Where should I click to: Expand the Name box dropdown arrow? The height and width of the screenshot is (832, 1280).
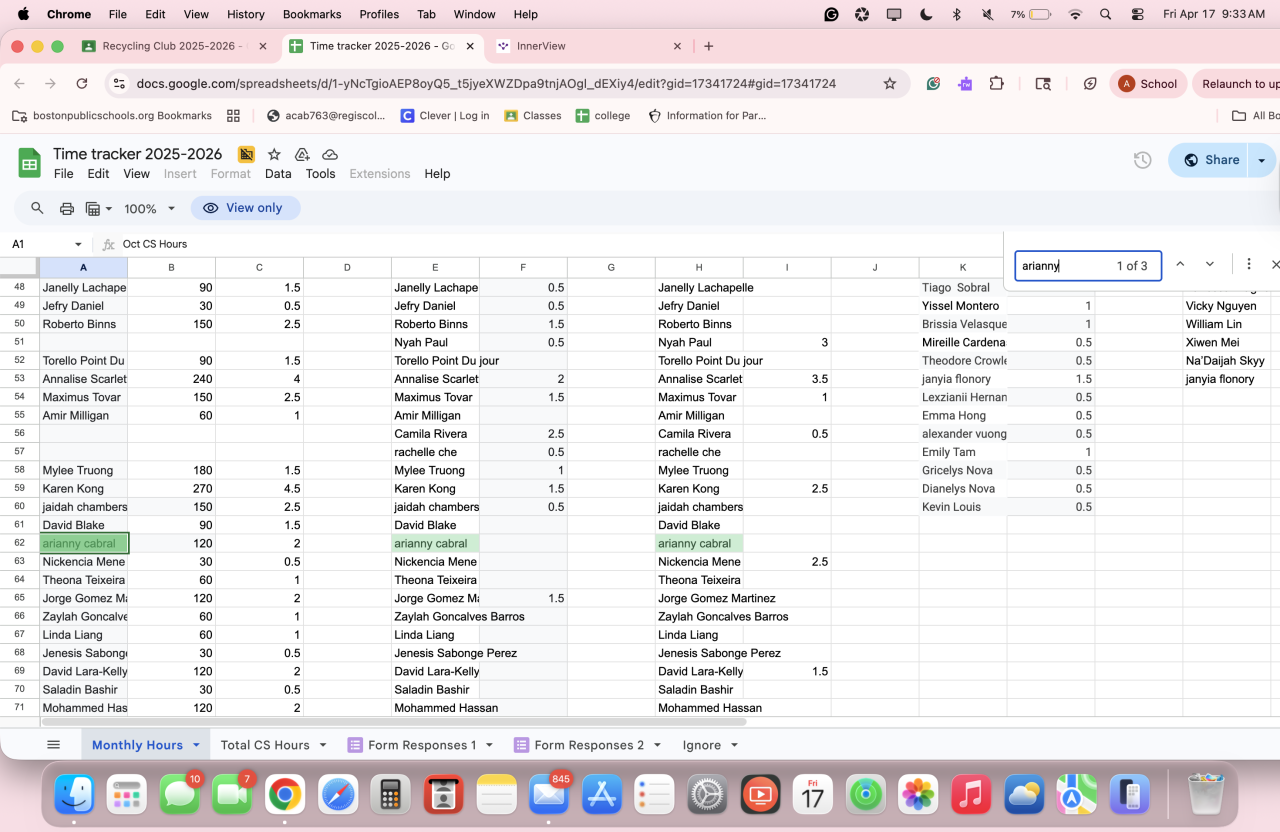(78, 244)
